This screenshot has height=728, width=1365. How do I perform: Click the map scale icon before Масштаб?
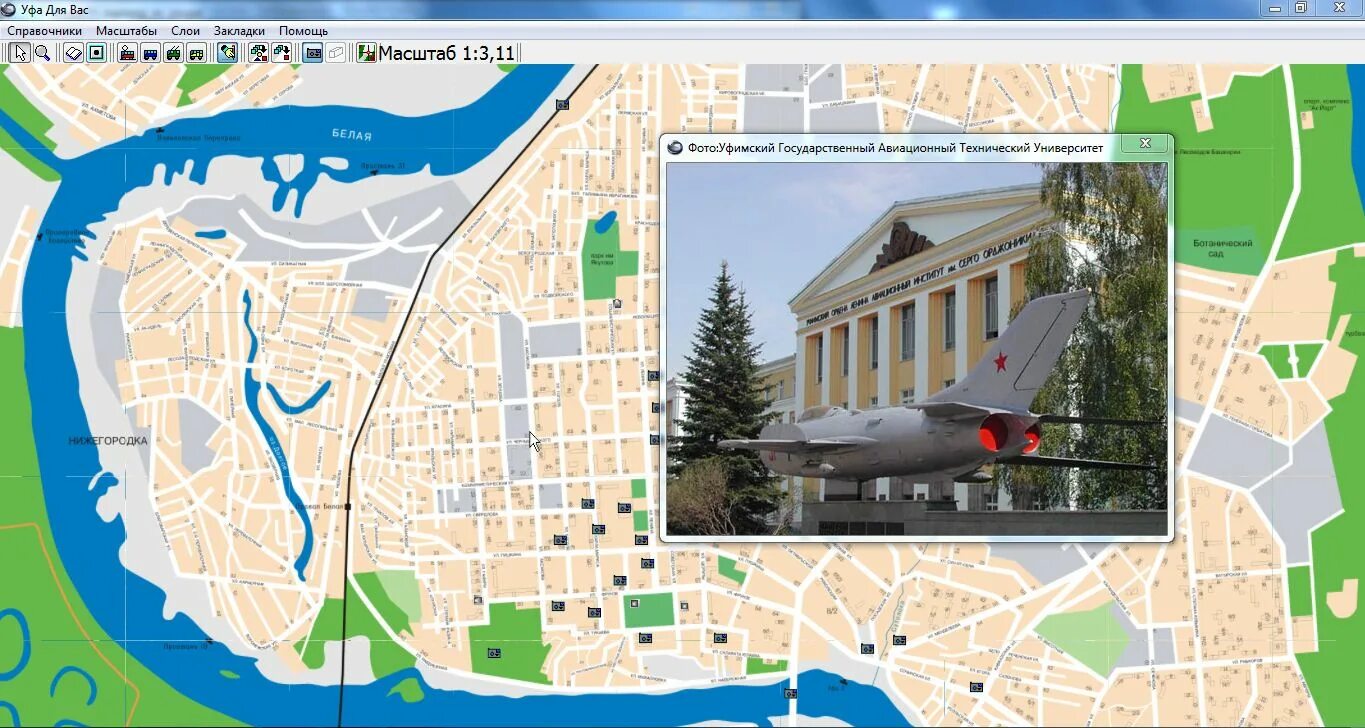click(x=367, y=53)
